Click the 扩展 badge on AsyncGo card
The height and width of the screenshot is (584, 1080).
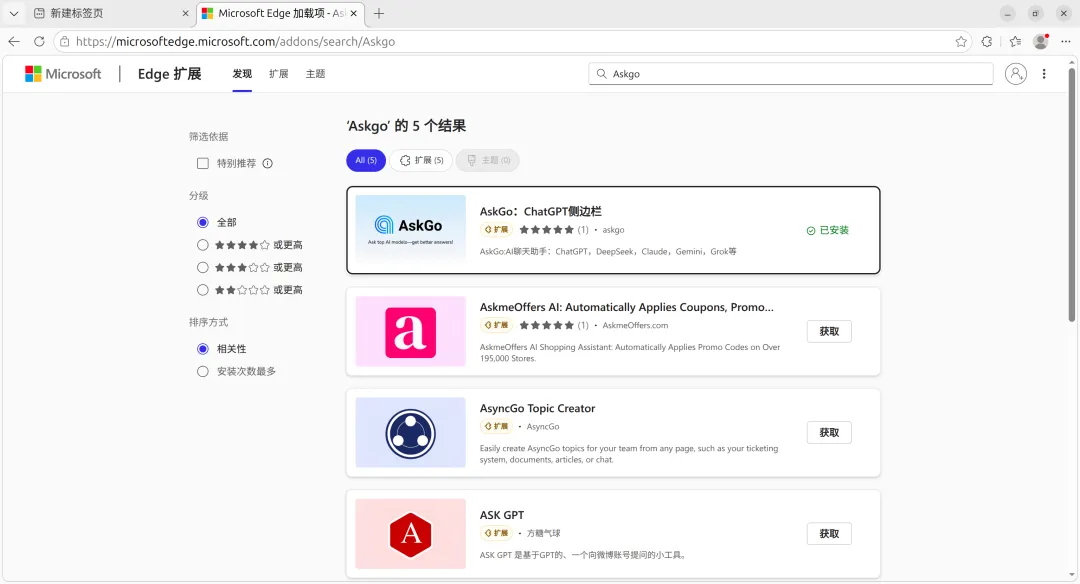496,426
